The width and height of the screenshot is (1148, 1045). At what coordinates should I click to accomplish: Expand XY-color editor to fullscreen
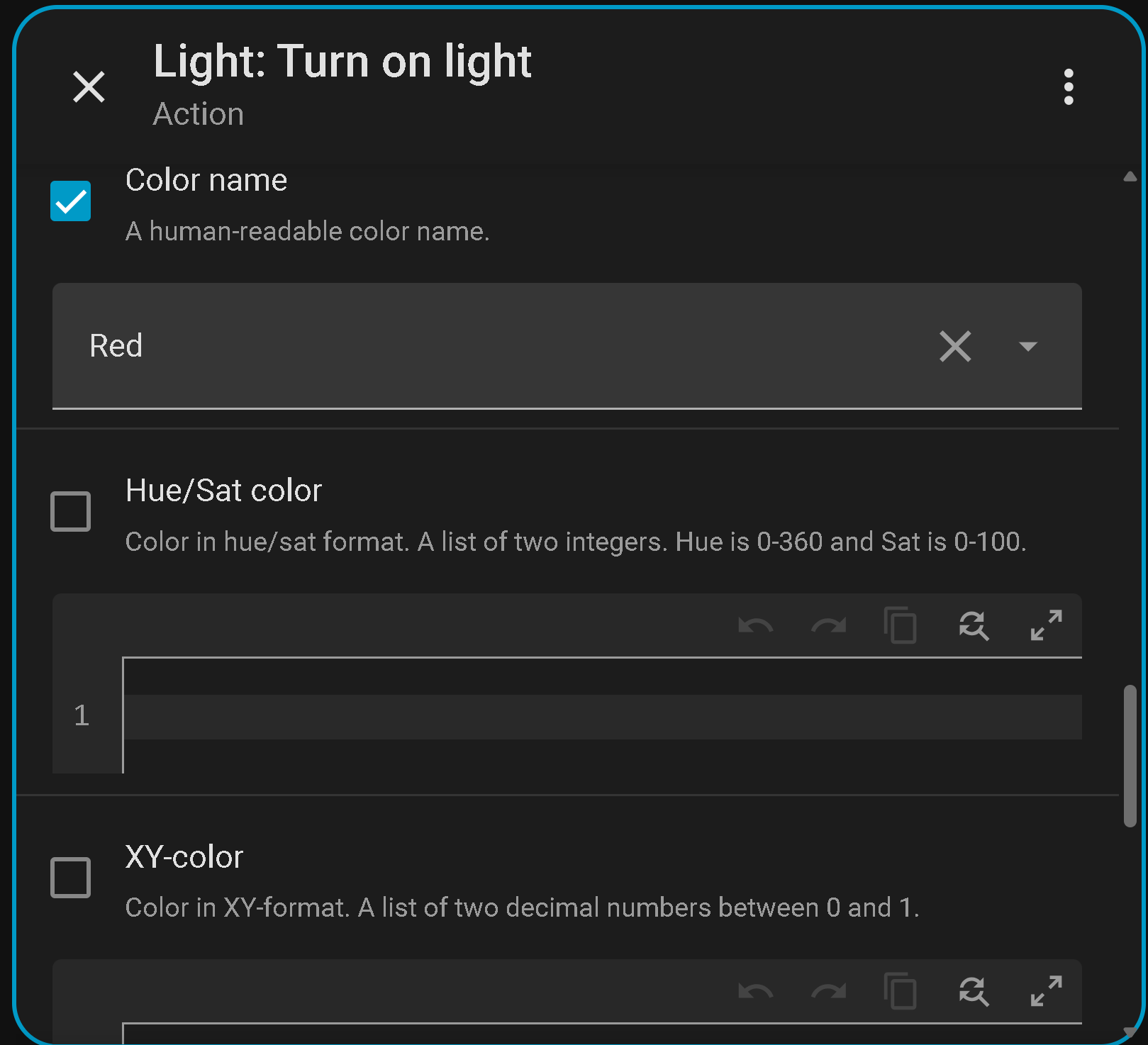[1046, 992]
